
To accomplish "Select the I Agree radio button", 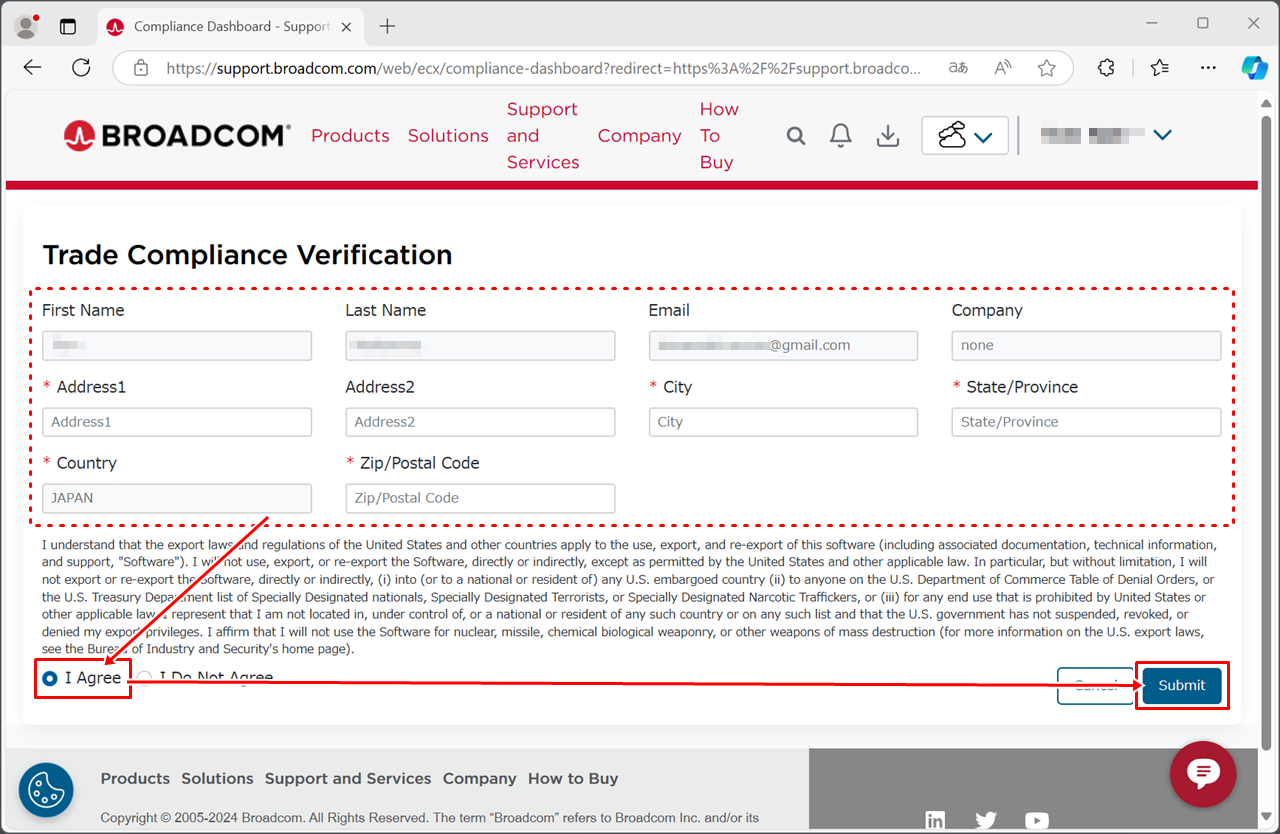I will [x=50, y=678].
